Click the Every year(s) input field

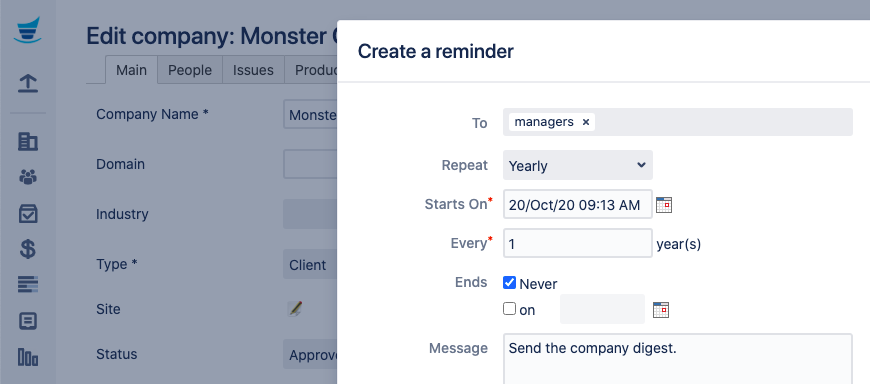(578, 243)
